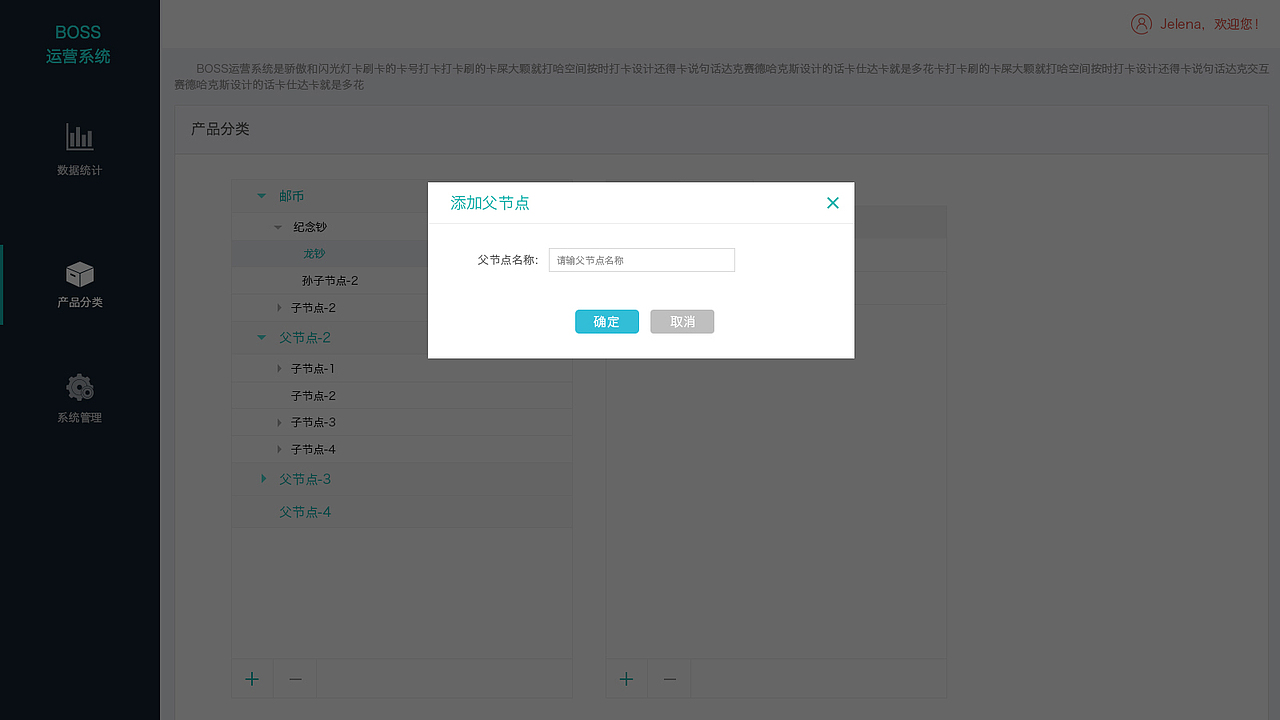Viewport: 1280px width, 720px height.
Task: Open the 系统管理 gear icon
Action: pyautogui.click(x=79, y=388)
